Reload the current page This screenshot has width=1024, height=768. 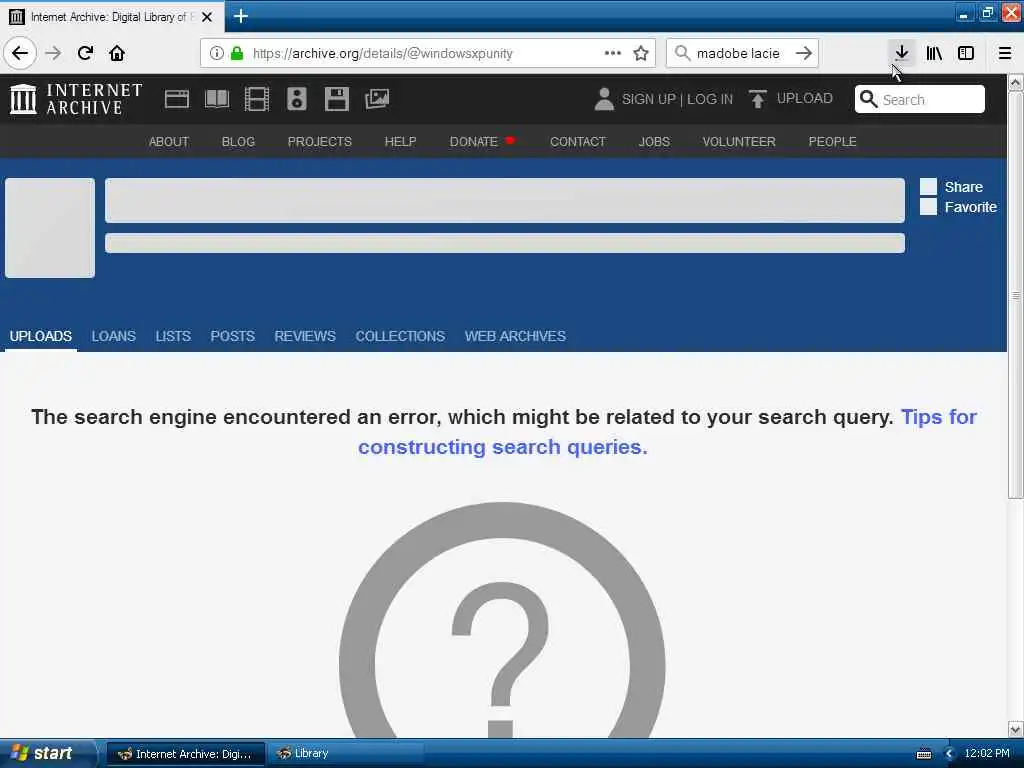(85, 53)
